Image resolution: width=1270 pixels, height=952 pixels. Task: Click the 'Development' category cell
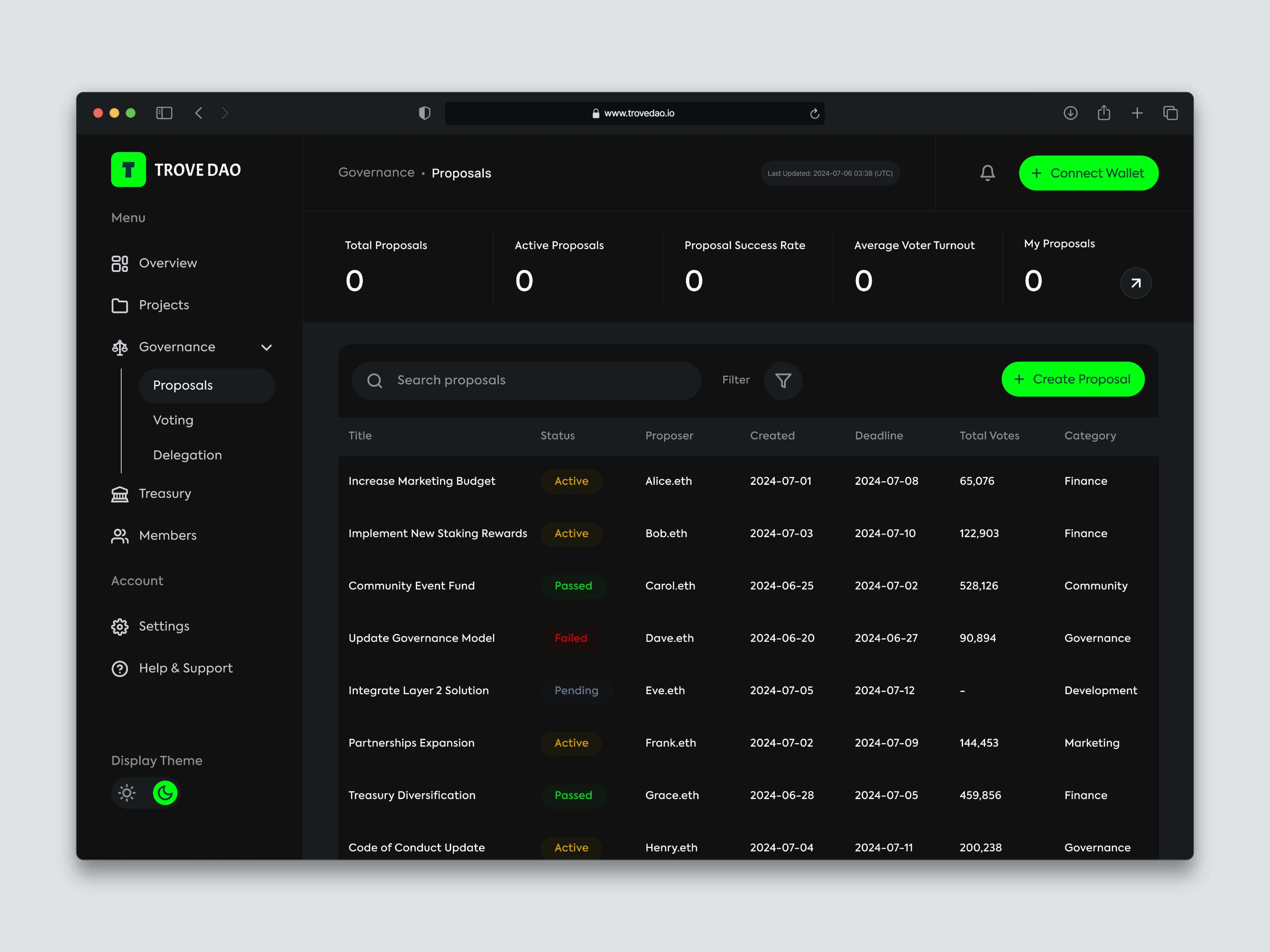(x=1100, y=691)
